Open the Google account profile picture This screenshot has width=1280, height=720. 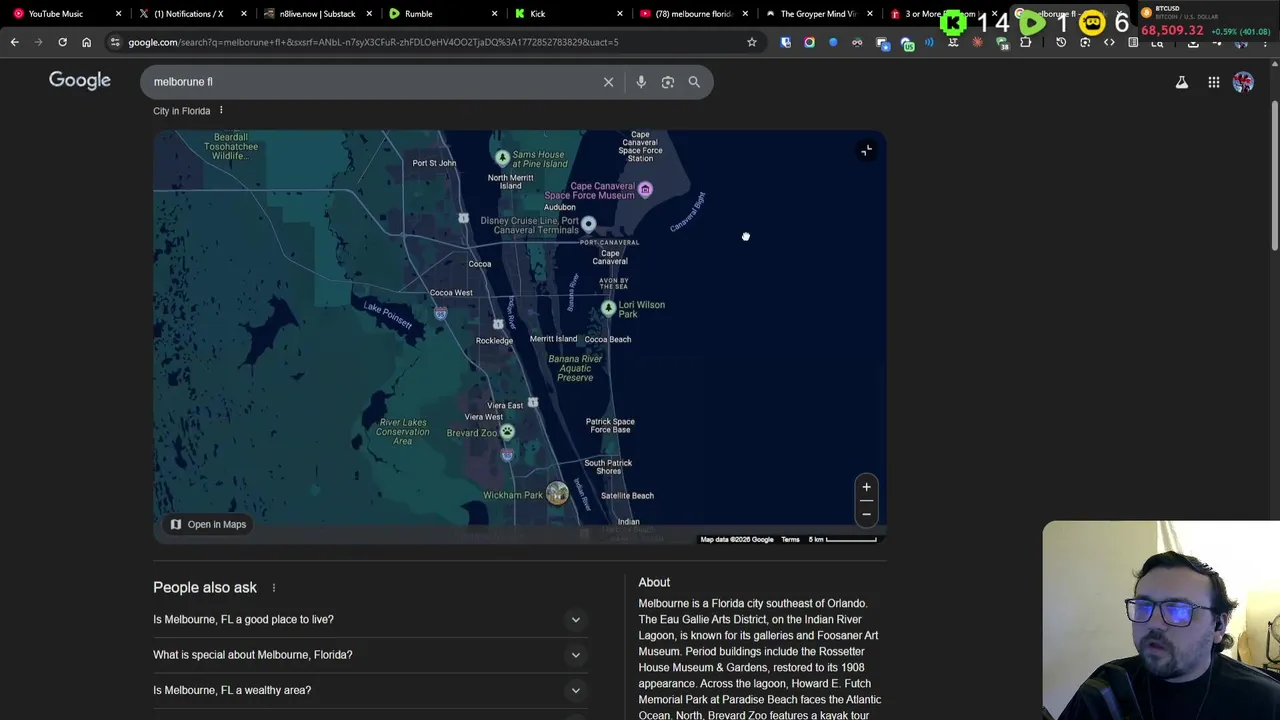click(x=1243, y=83)
